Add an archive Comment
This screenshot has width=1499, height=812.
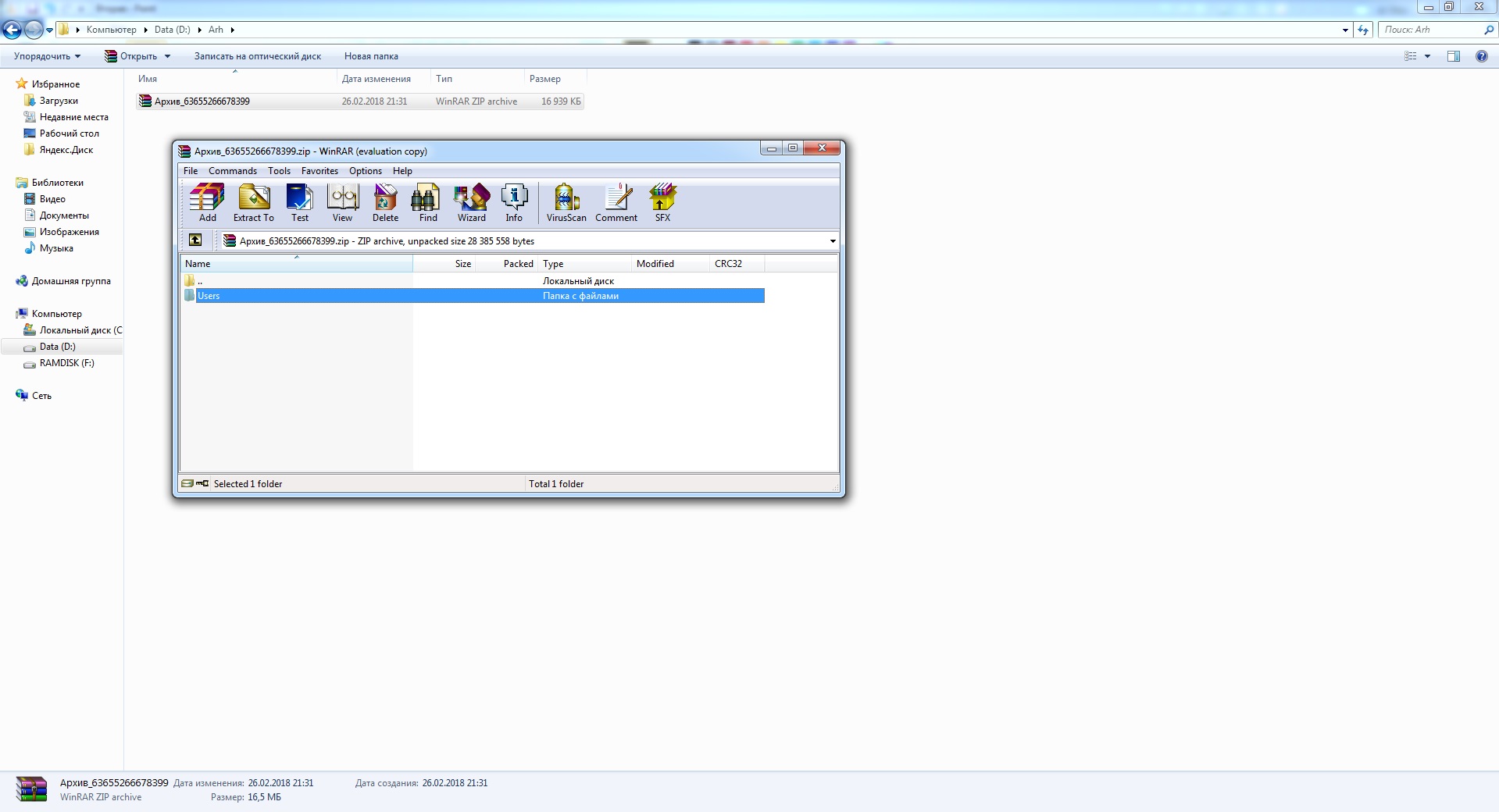(616, 203)
